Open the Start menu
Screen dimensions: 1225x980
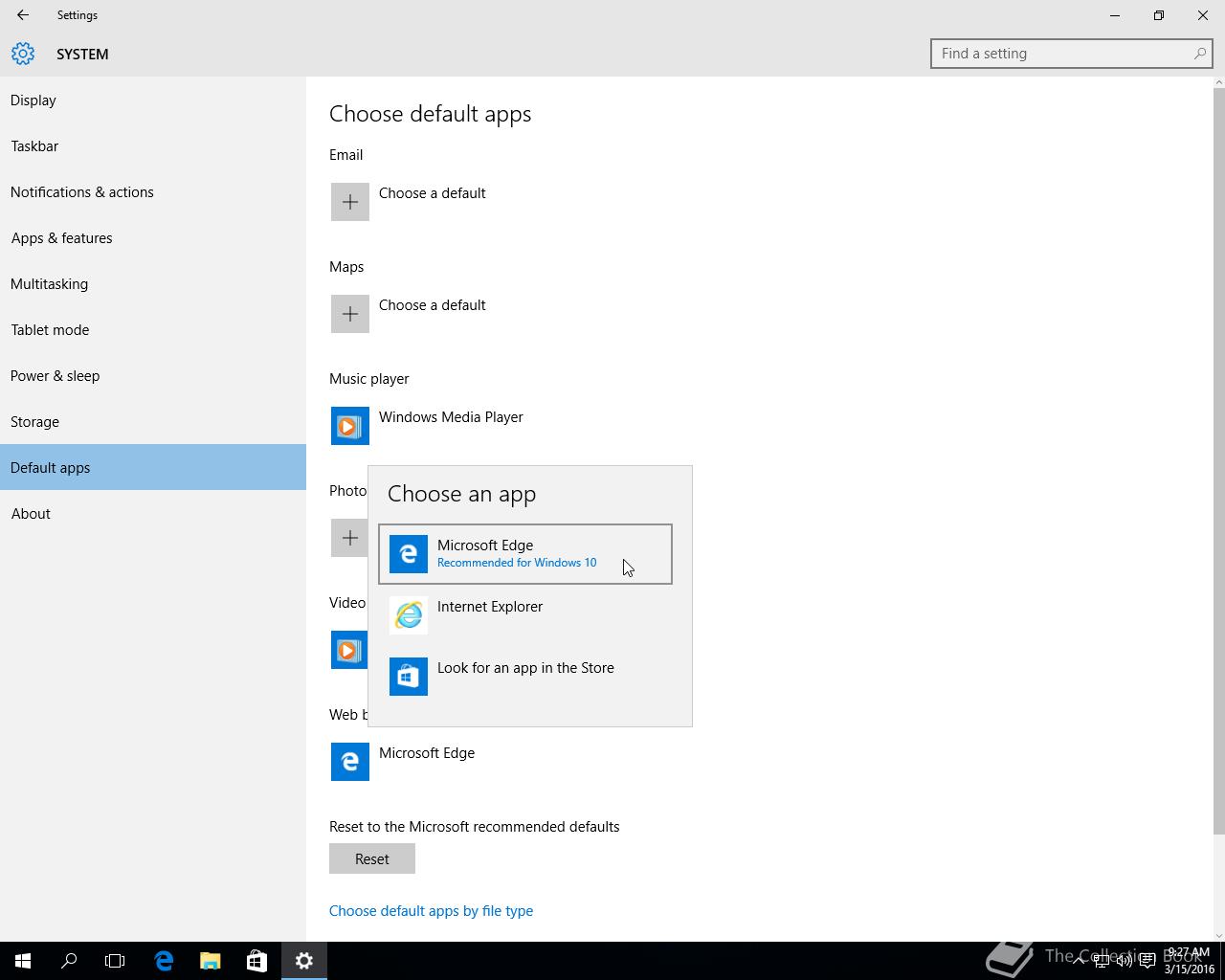[23, 961]
